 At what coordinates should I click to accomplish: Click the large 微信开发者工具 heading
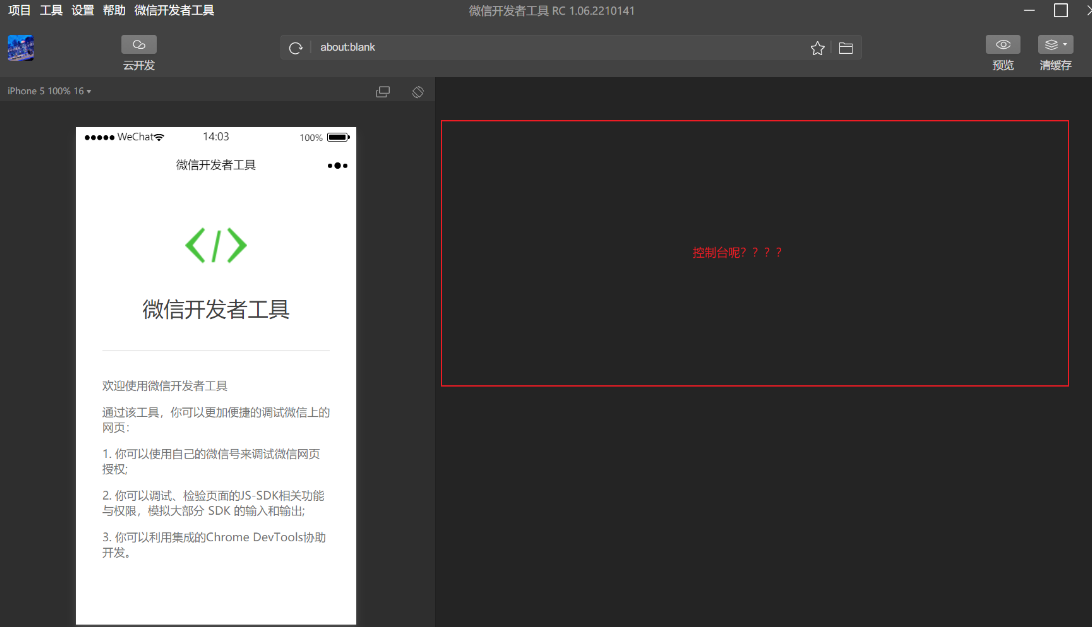pos(216,309)
